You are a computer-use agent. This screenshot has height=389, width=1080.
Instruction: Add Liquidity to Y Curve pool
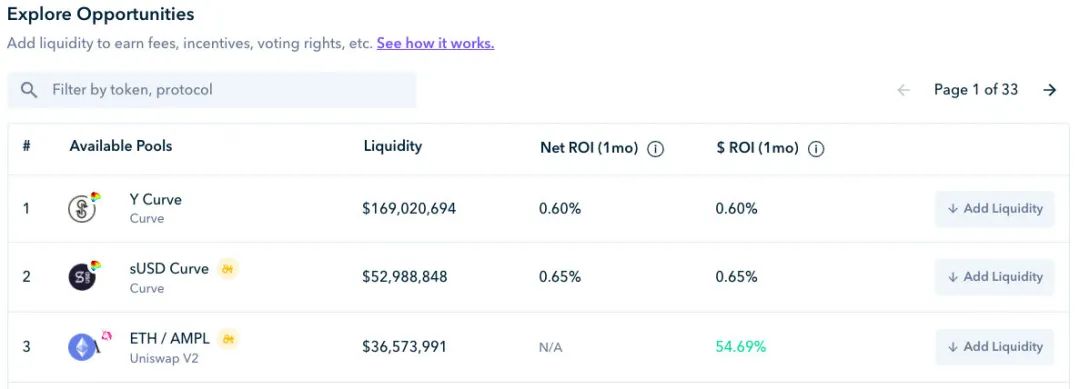[995, 209]
